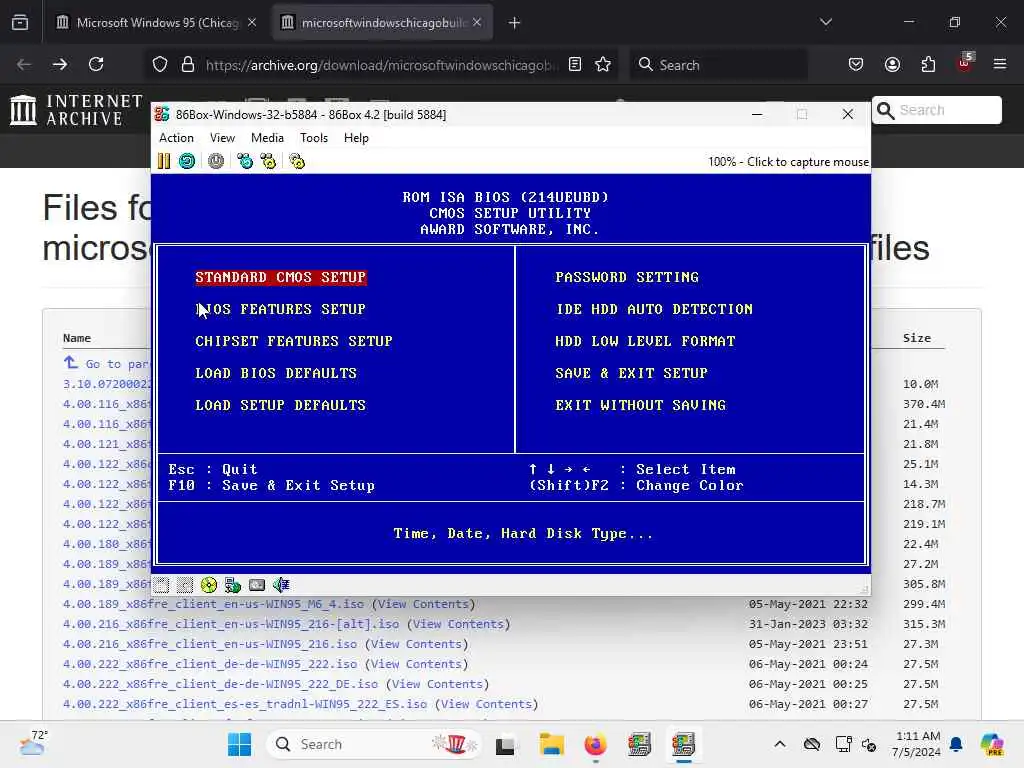Click the Windows taskbar Search box
The height and width of the screenshot is (768, 1024).
tap(374, 744)
